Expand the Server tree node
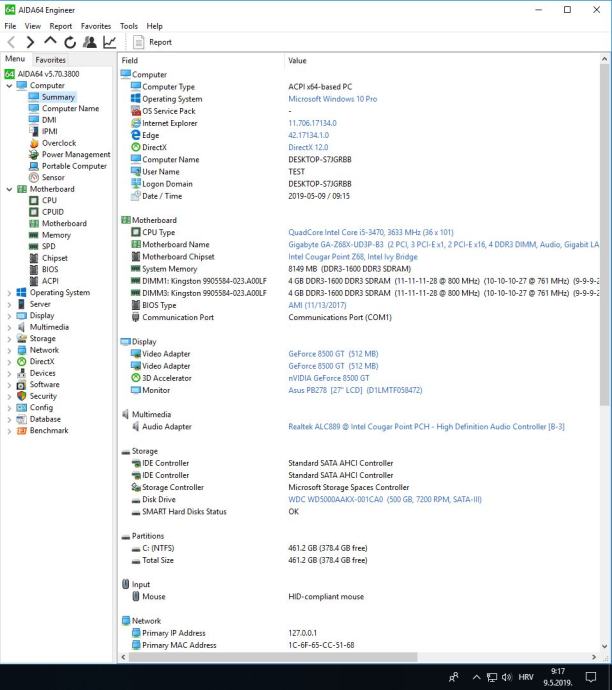 click(9, 304)
